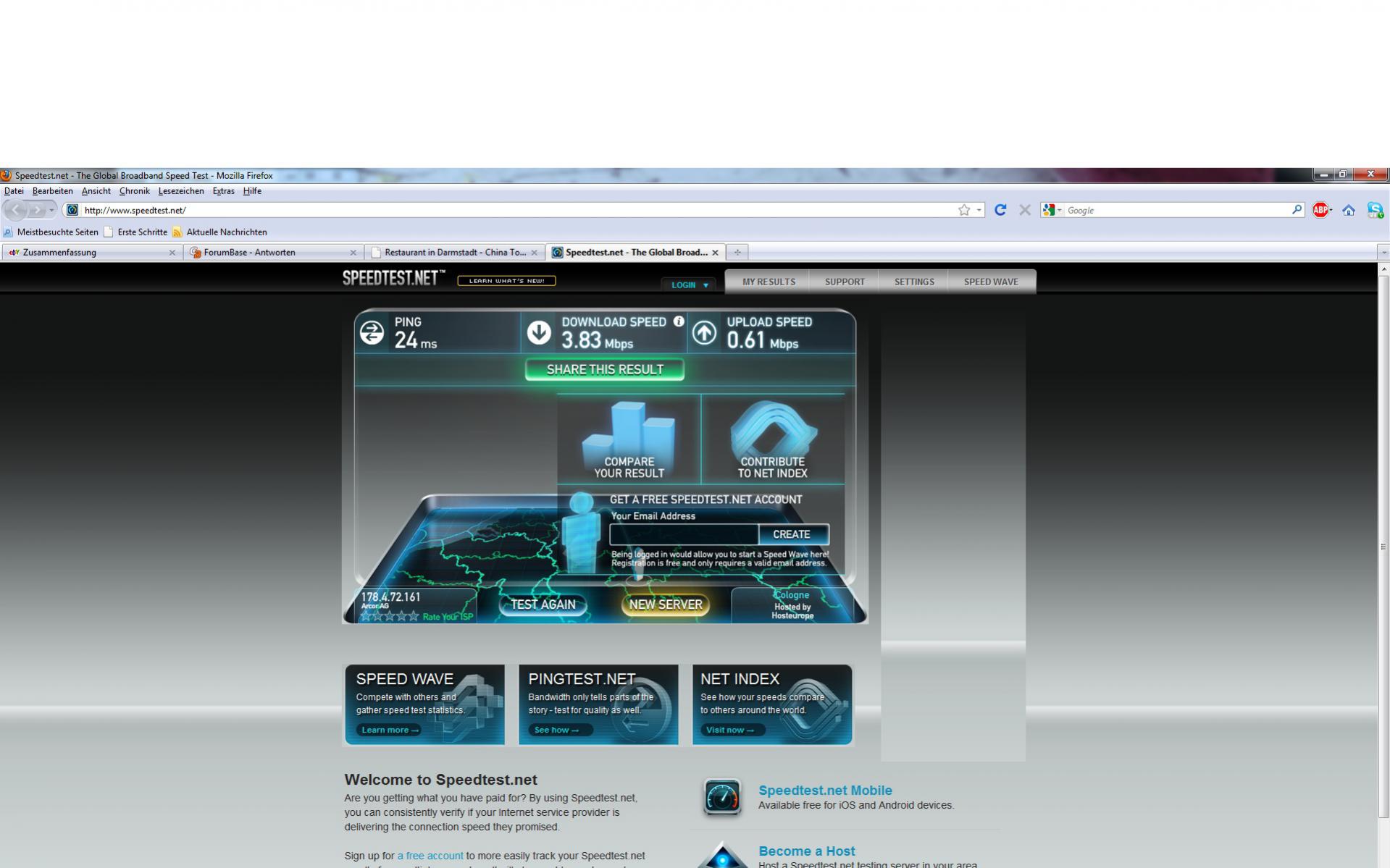The image size is (1390, 868).
Task: Click the Speedtest.net logo
Action: pos(393,279)
